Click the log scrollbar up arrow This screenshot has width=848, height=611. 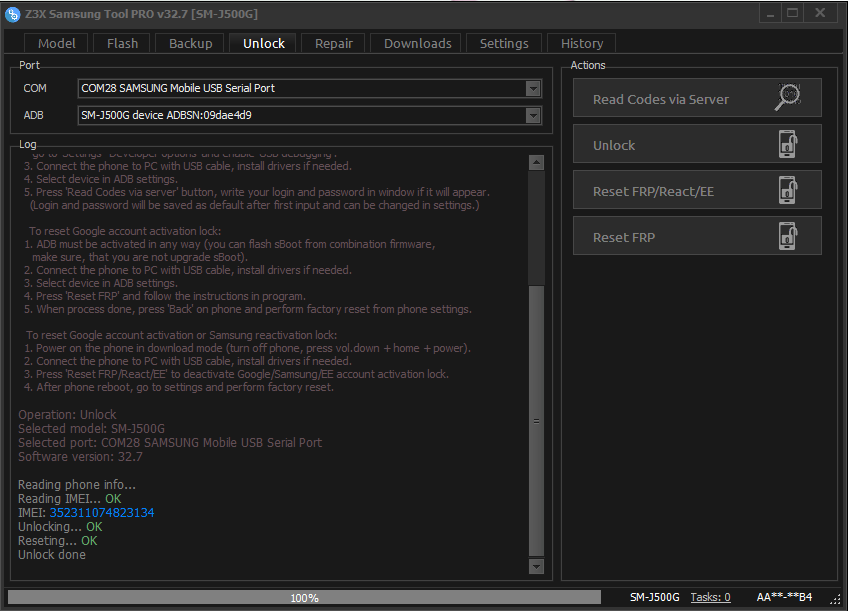536,162
